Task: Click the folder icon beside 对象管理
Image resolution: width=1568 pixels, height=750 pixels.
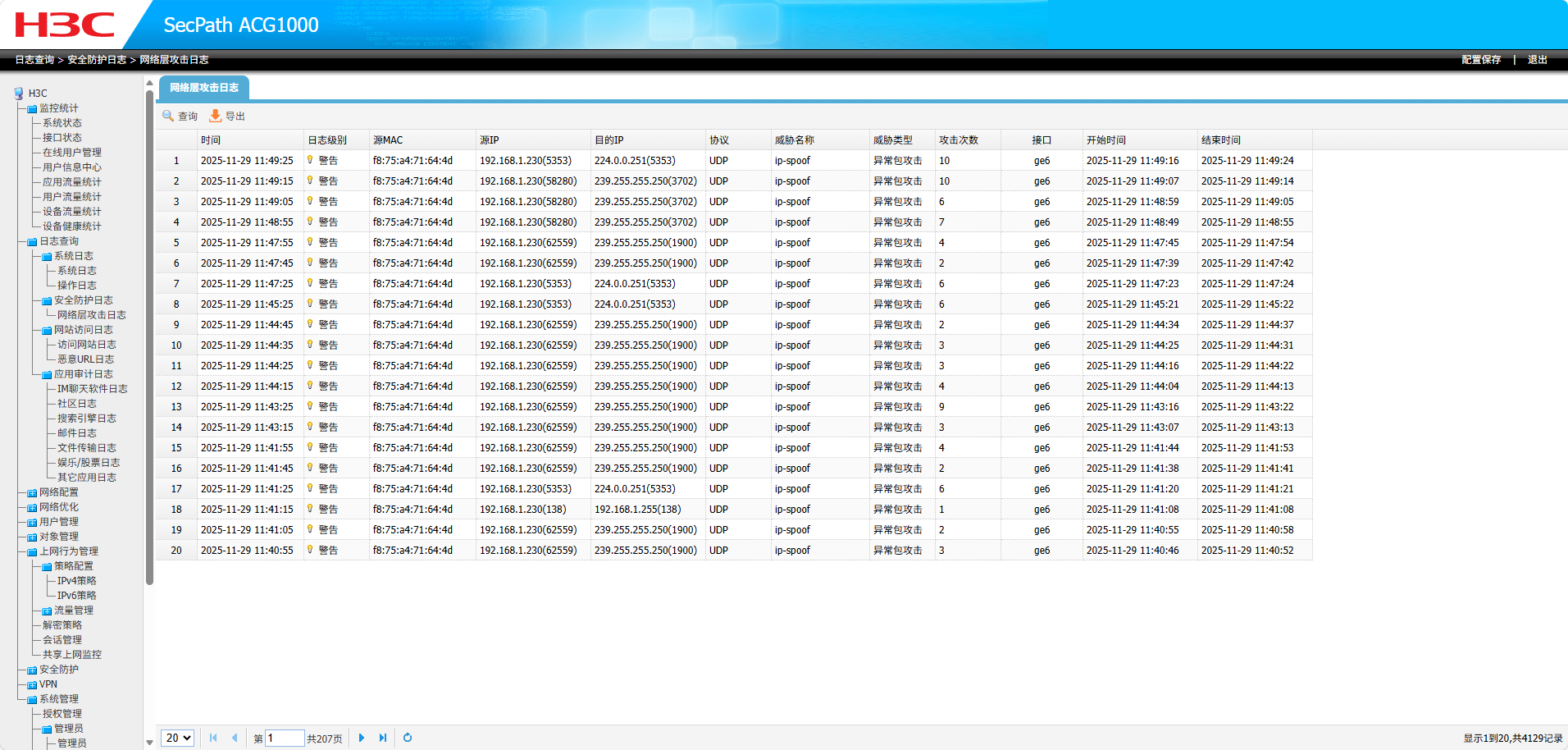Action: tap(32, 537)
